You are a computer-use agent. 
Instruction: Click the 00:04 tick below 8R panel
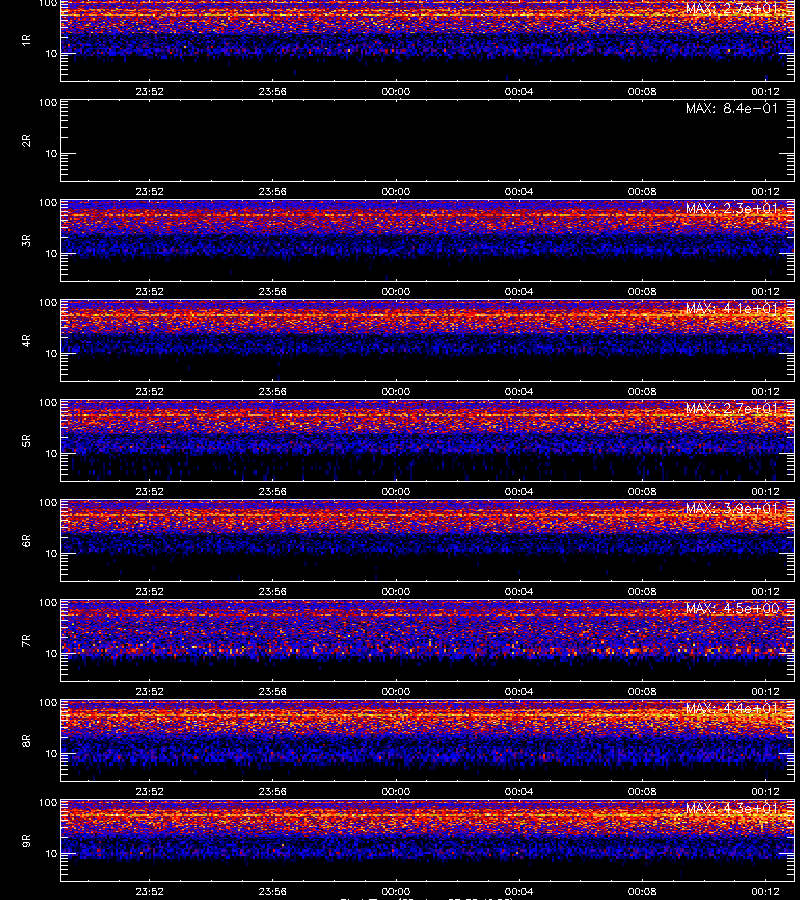pos(519,792)
